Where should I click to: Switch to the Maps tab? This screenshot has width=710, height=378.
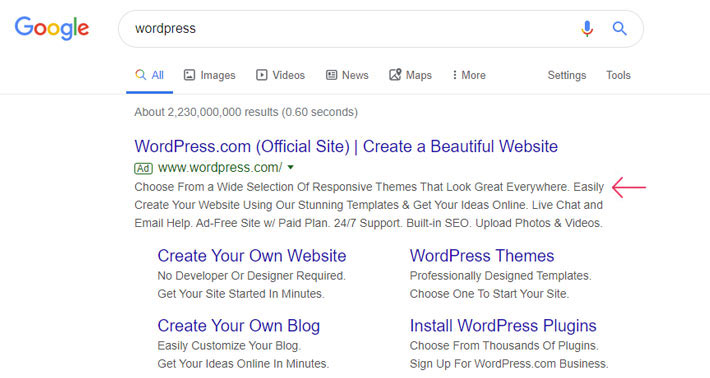click(410, 75)
